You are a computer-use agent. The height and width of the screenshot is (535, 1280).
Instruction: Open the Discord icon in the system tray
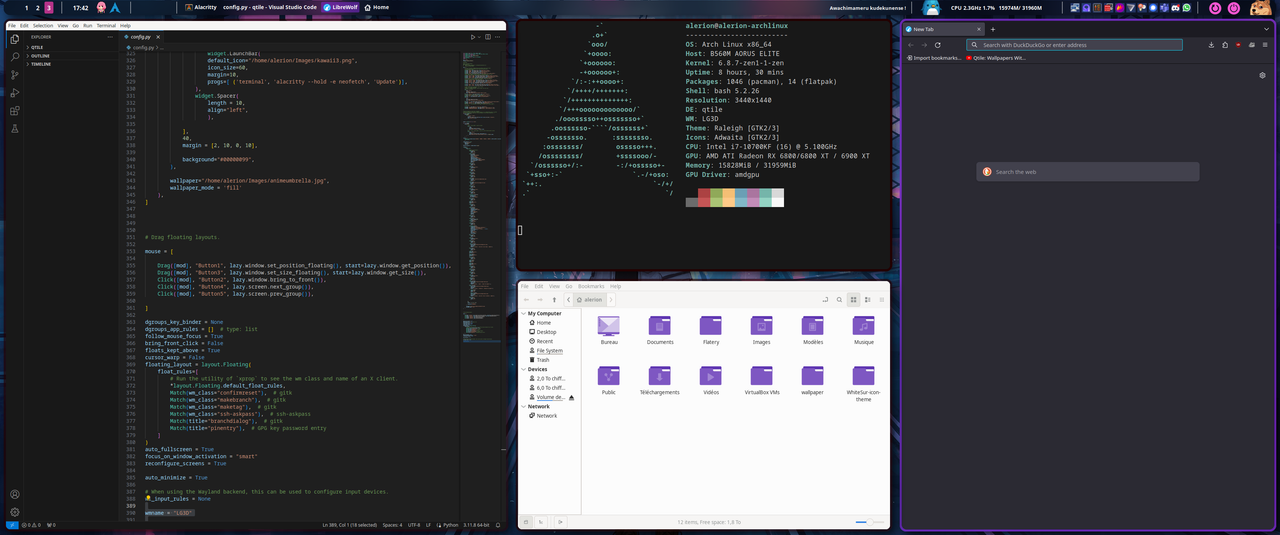click(1176, 8)
